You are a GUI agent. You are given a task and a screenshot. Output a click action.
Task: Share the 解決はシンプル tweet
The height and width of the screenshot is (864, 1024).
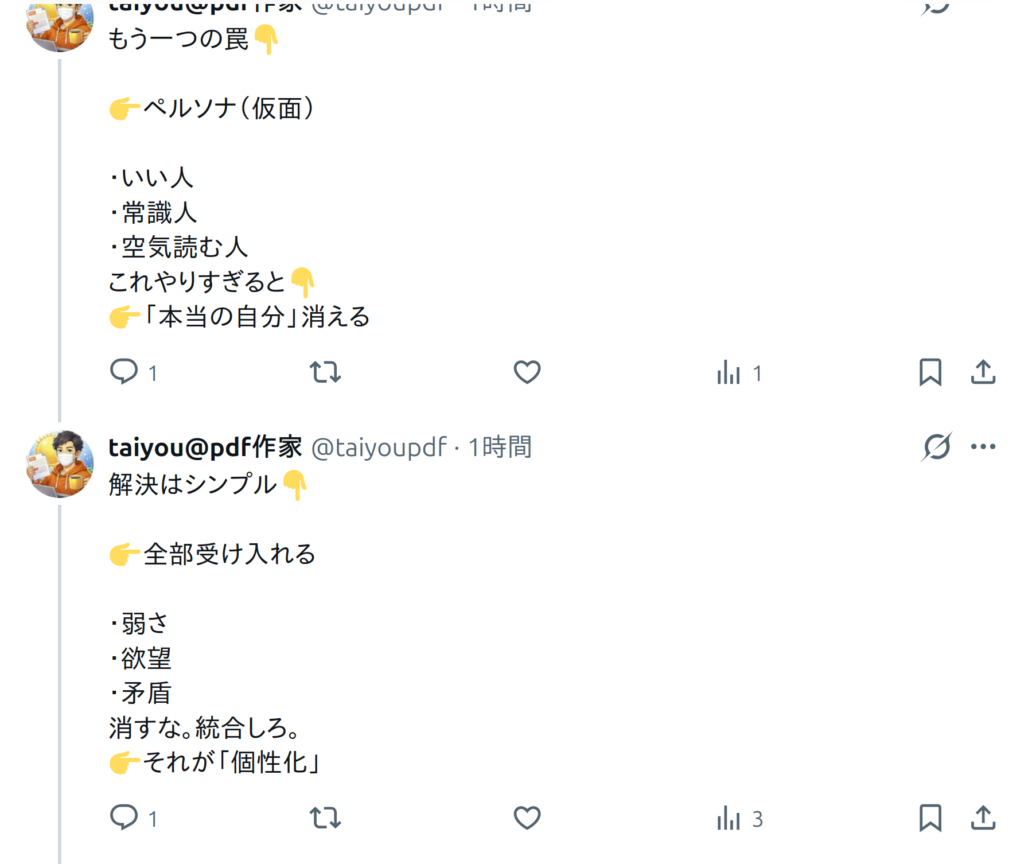(983, 818)
